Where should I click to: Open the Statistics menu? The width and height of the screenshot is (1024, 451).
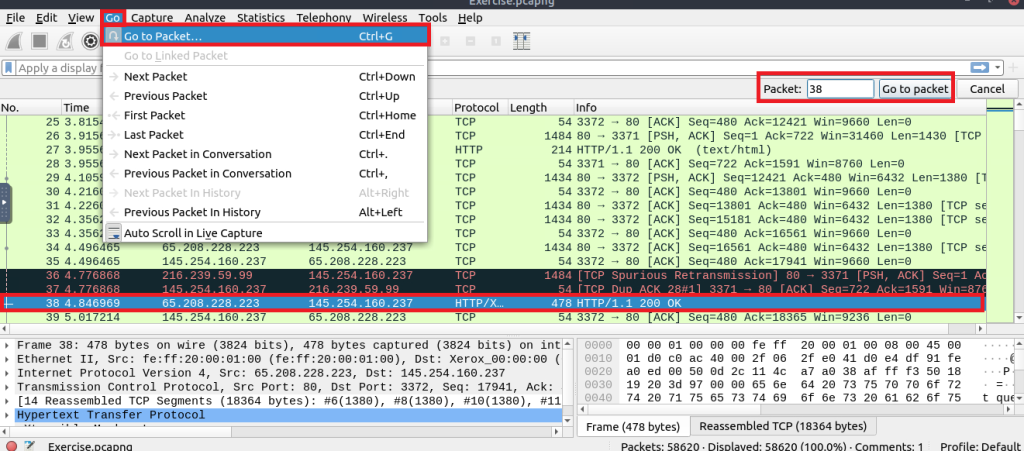(260, 18)
